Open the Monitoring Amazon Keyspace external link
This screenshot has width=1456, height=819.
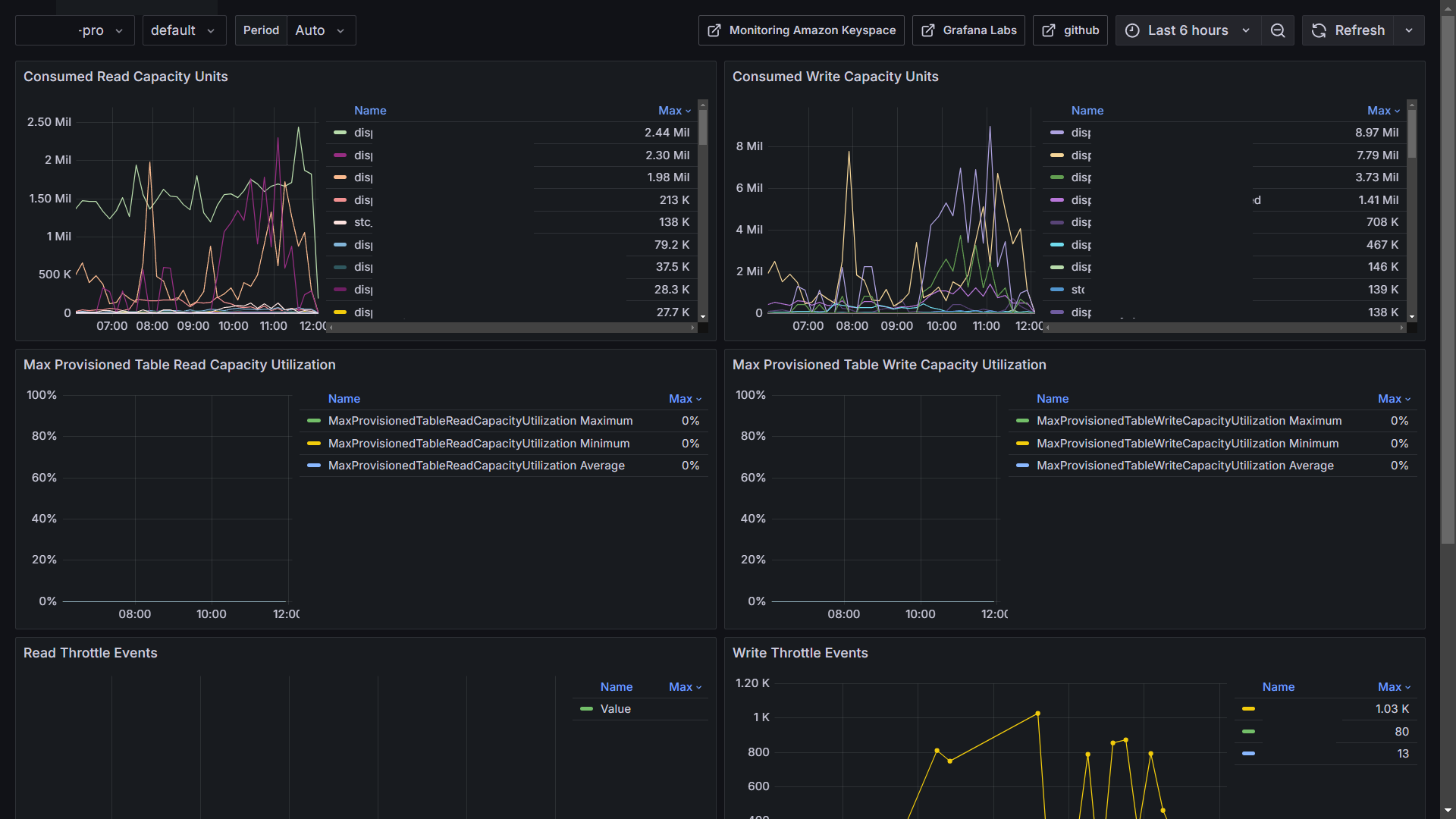click(x=801, y=30)
